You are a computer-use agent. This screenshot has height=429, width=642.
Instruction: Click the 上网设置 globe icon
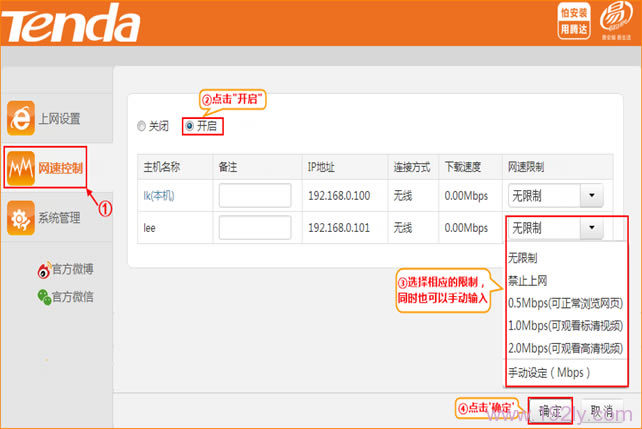pos(21,118)
